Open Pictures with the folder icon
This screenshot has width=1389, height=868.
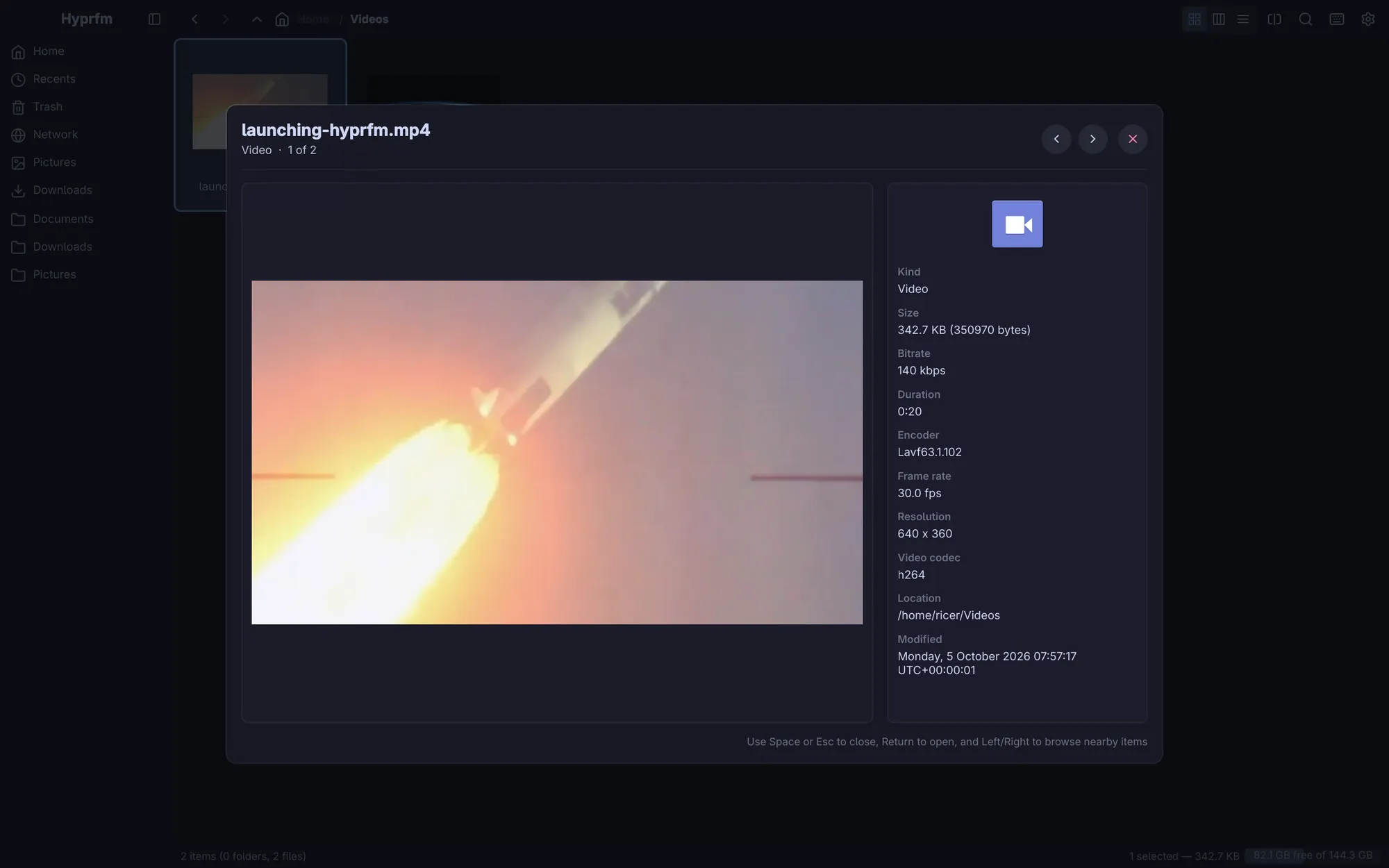coord(86,275)
